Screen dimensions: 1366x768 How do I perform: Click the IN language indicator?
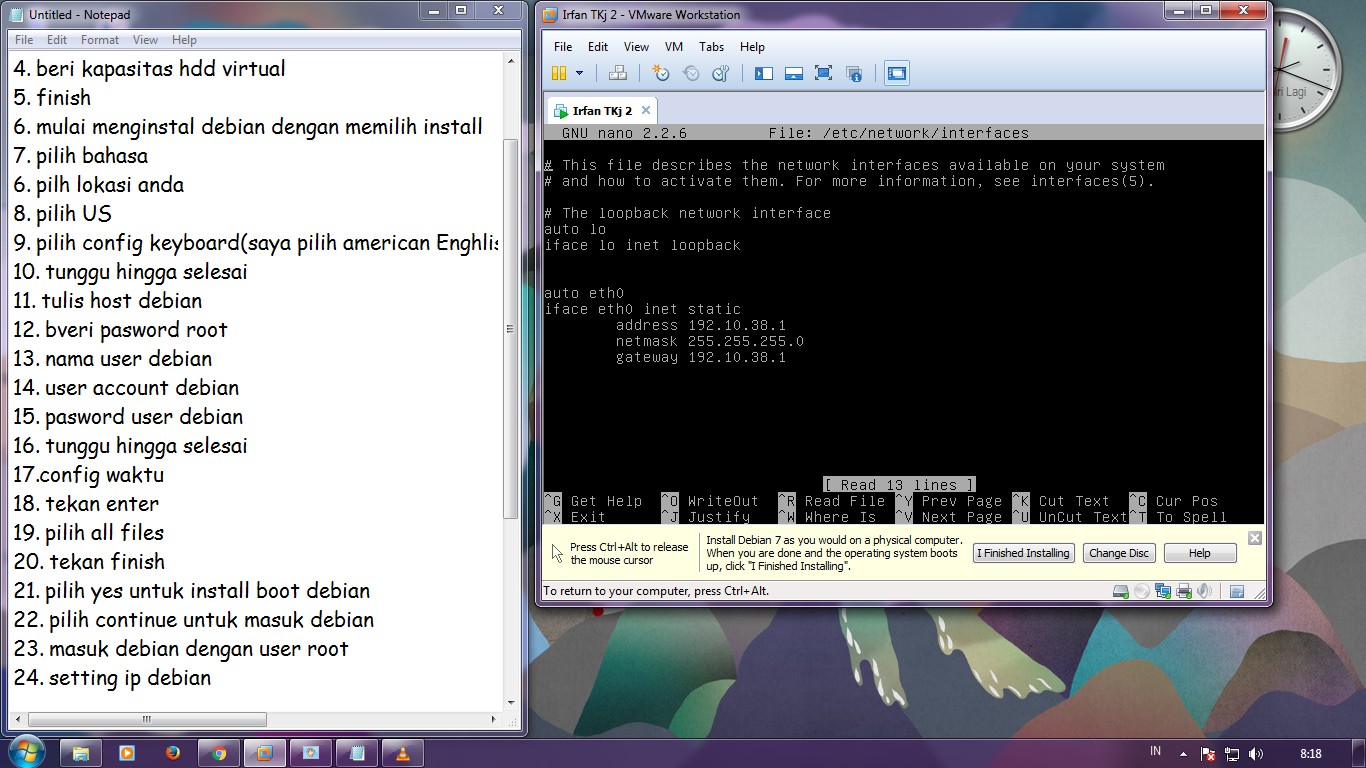click(1155, 751)
